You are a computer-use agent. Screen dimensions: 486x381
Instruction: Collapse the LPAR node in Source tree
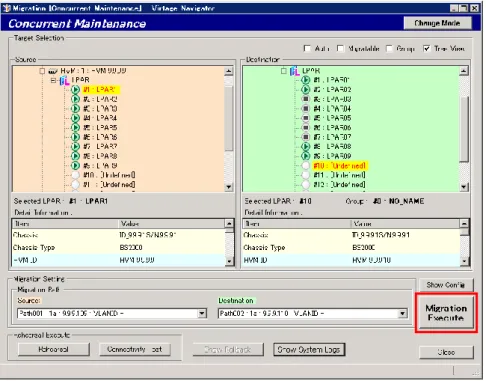53,80
